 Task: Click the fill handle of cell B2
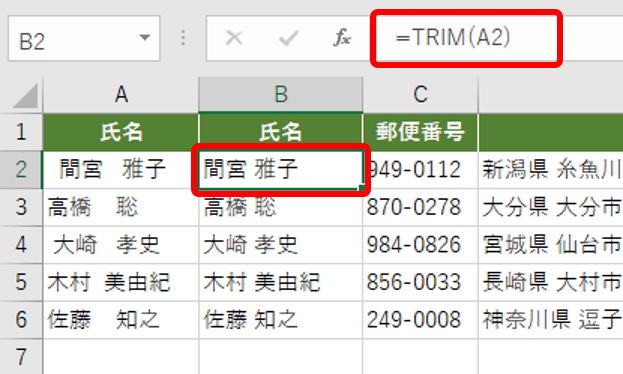point(362,188)
